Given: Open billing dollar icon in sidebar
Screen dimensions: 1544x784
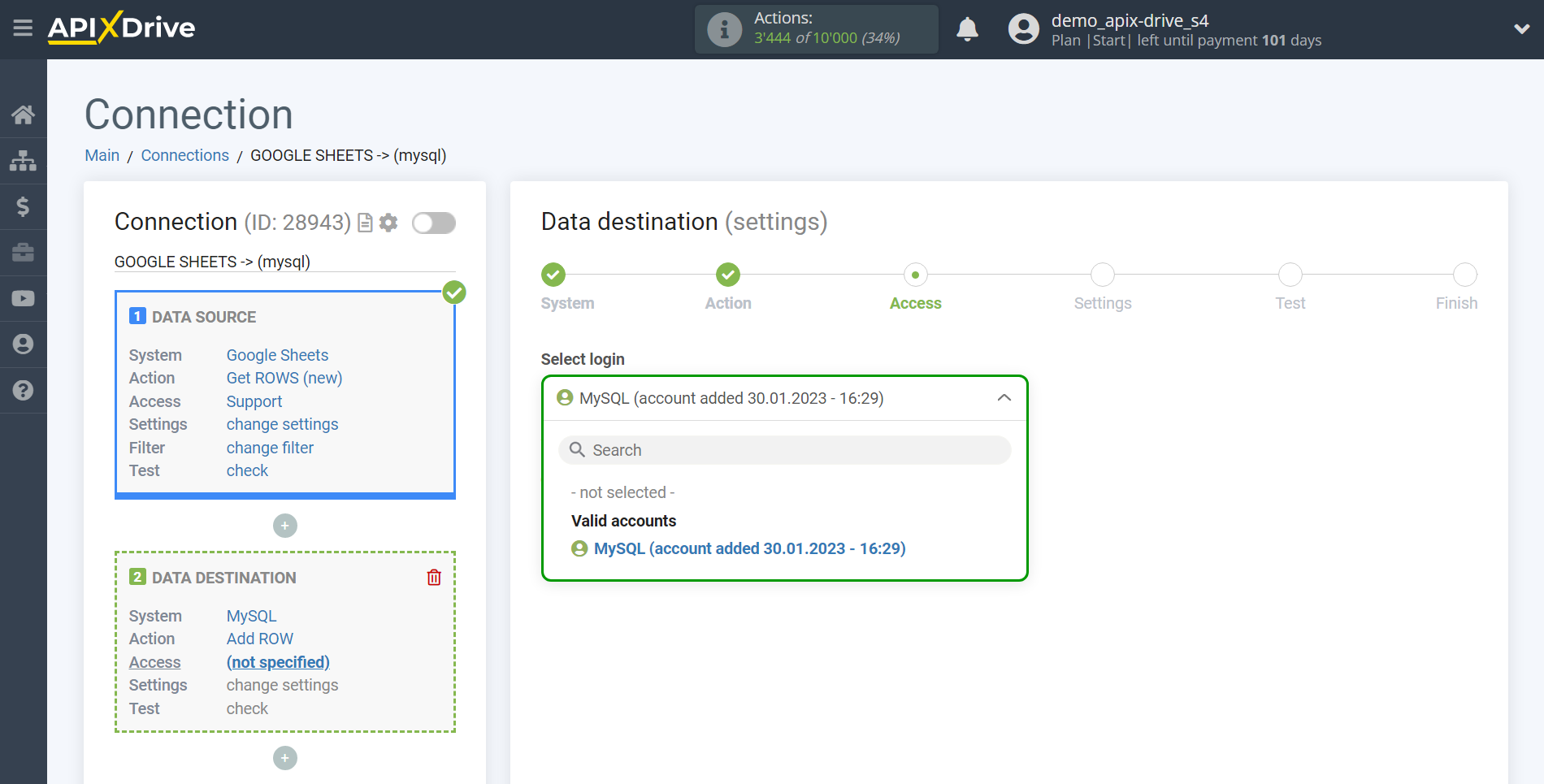Looking at the screenshot, I should click(x=23, y=206).
